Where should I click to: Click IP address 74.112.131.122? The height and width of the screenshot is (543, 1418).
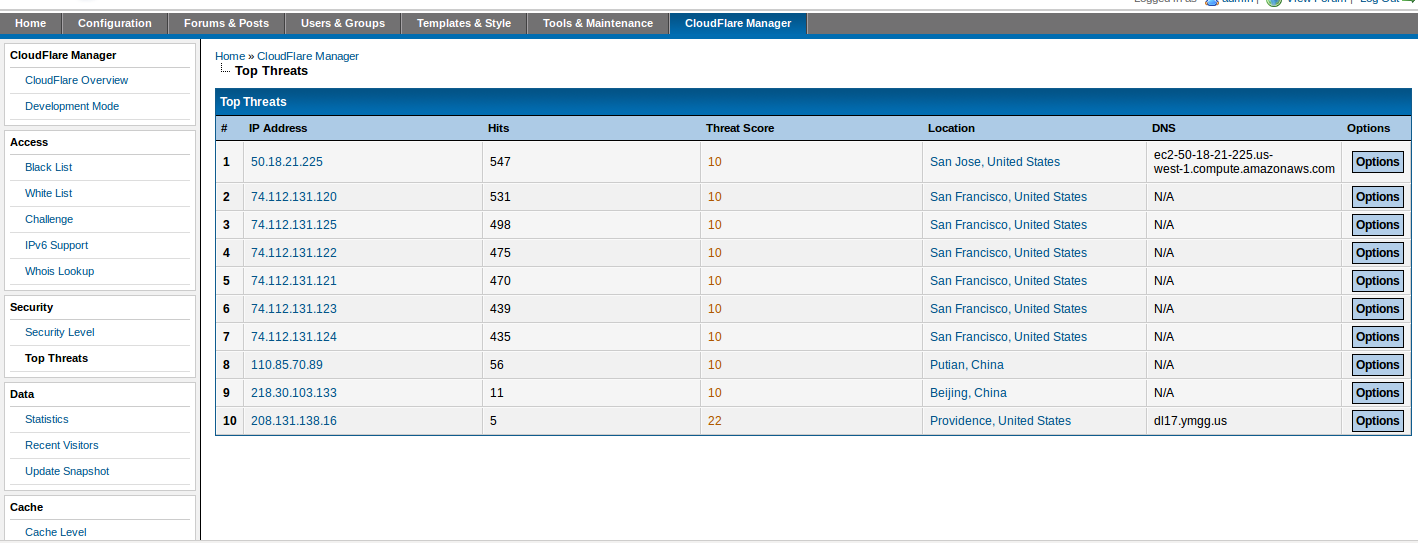coord(294,253)
